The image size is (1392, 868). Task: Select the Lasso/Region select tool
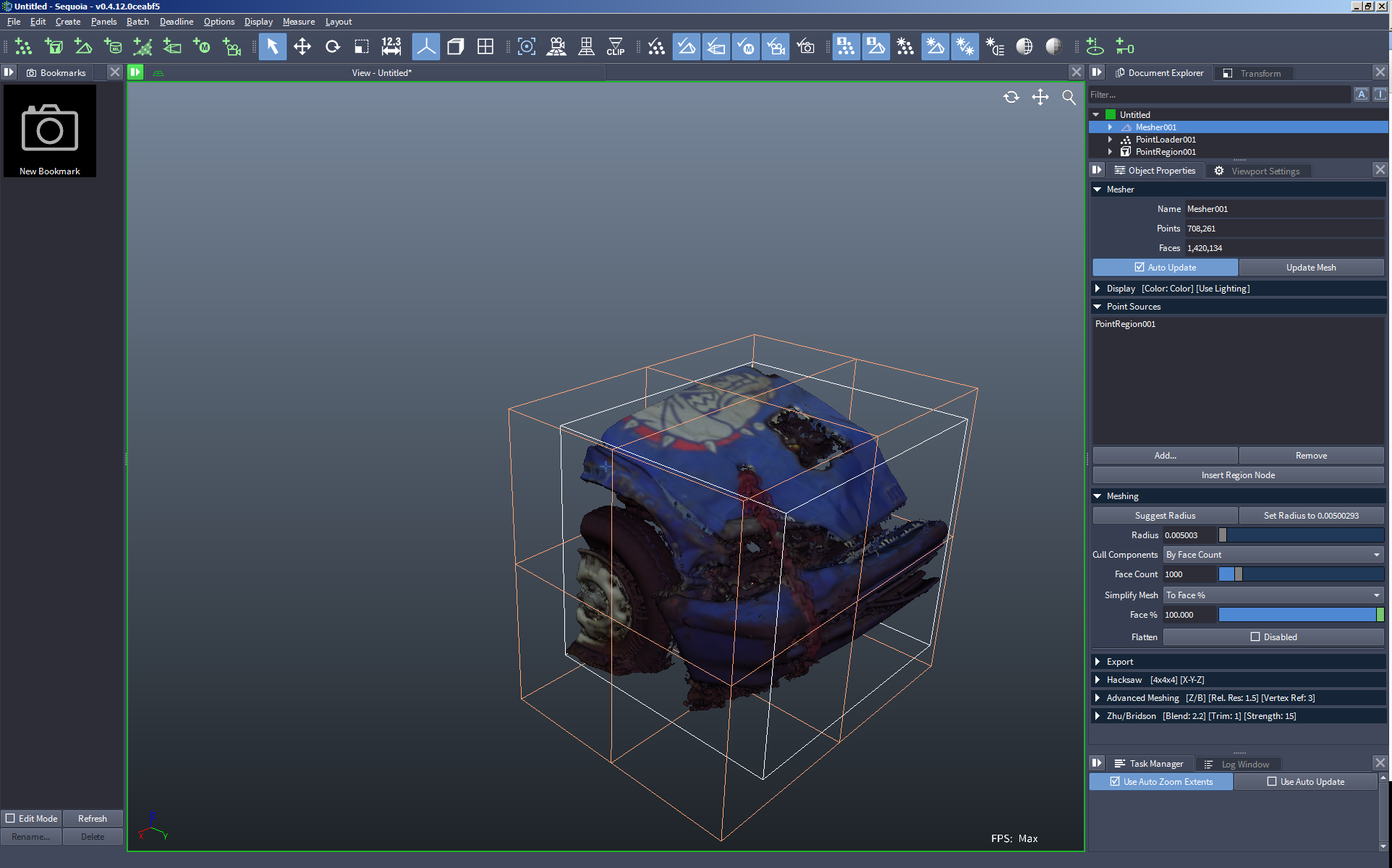coord(361,47)
